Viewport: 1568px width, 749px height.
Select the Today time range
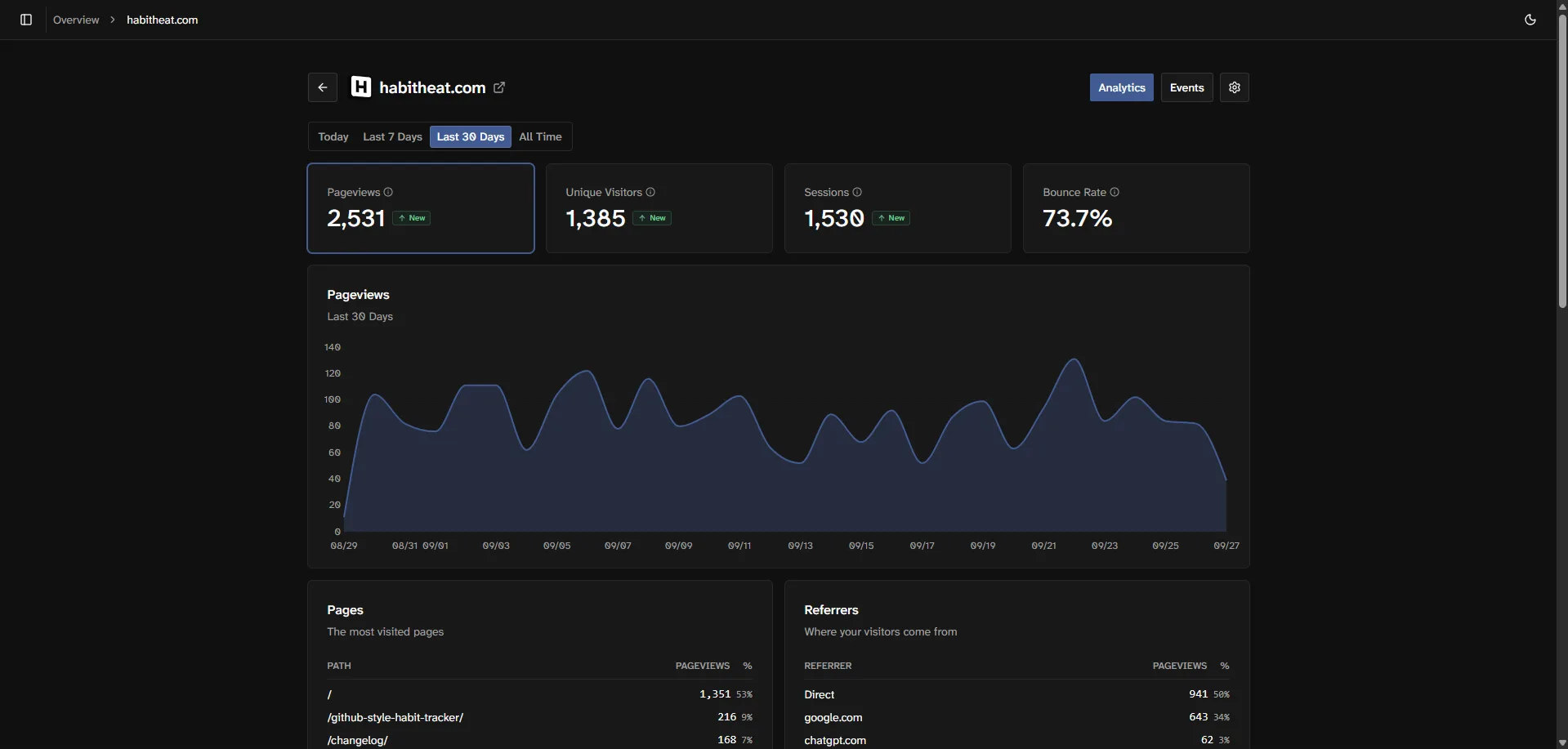[333, 136]
